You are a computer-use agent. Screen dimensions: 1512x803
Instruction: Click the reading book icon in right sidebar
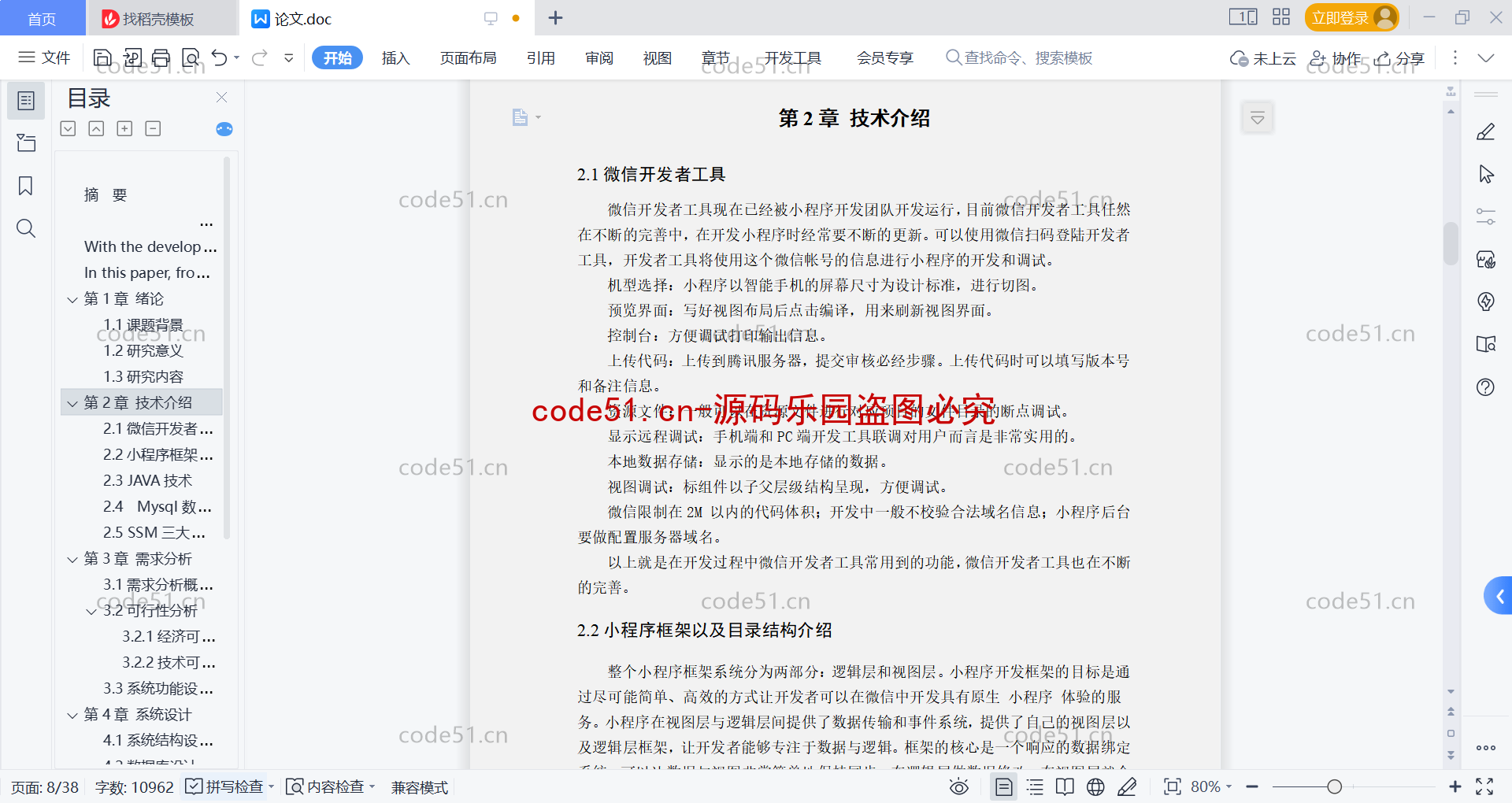[x=1485, y=344]
